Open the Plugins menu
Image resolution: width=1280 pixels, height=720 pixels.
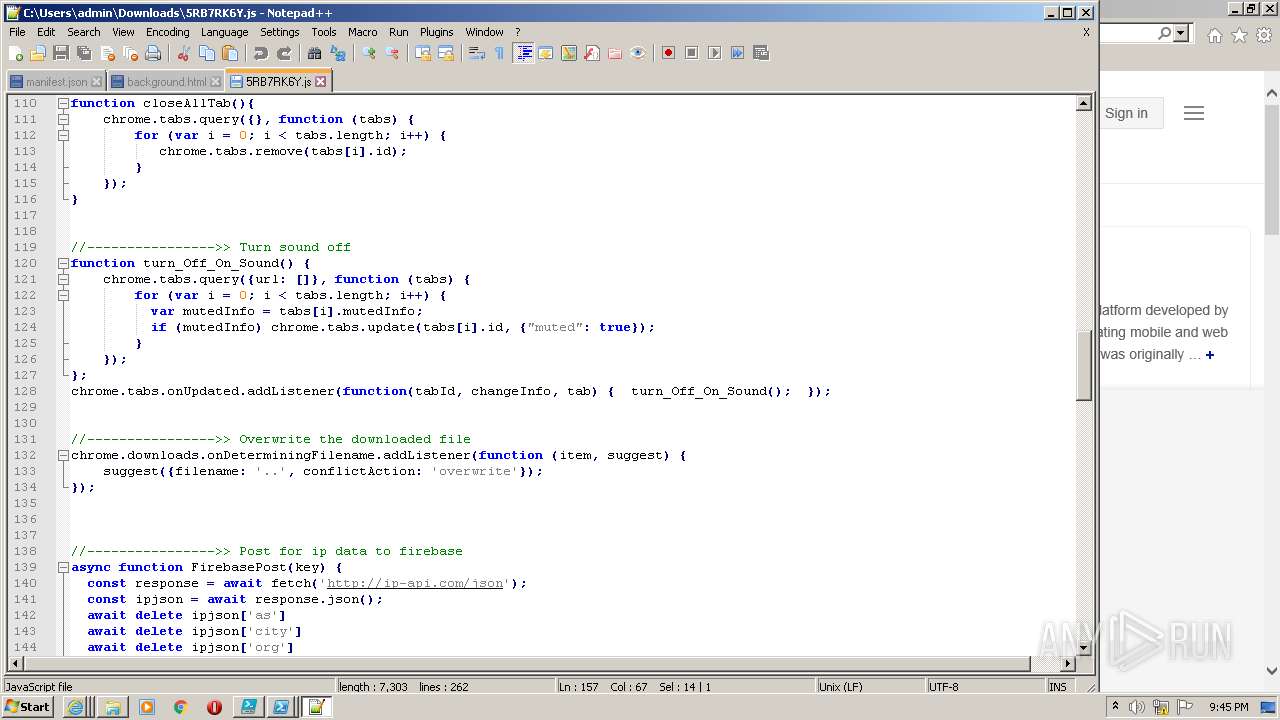(436, 32)
